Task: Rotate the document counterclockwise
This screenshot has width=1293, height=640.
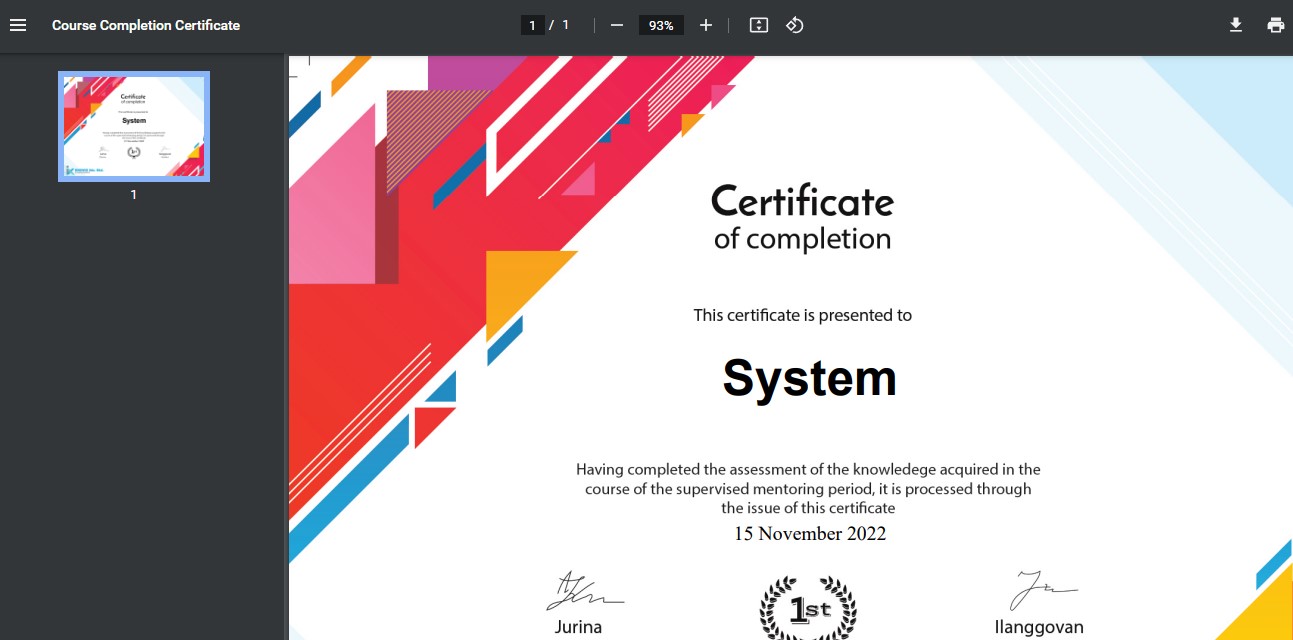Action: point(795,25)
